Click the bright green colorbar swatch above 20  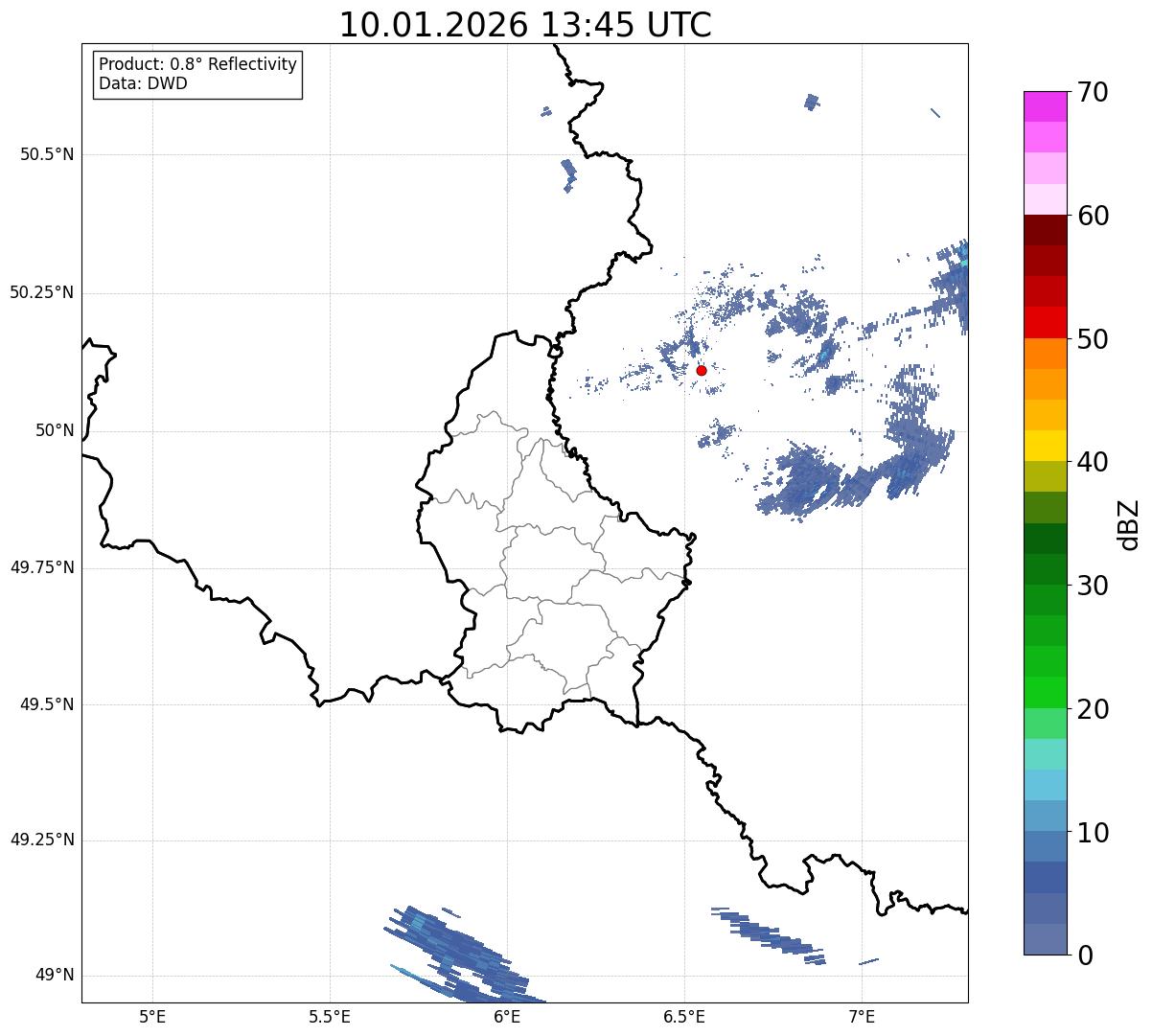[1045, 692]
